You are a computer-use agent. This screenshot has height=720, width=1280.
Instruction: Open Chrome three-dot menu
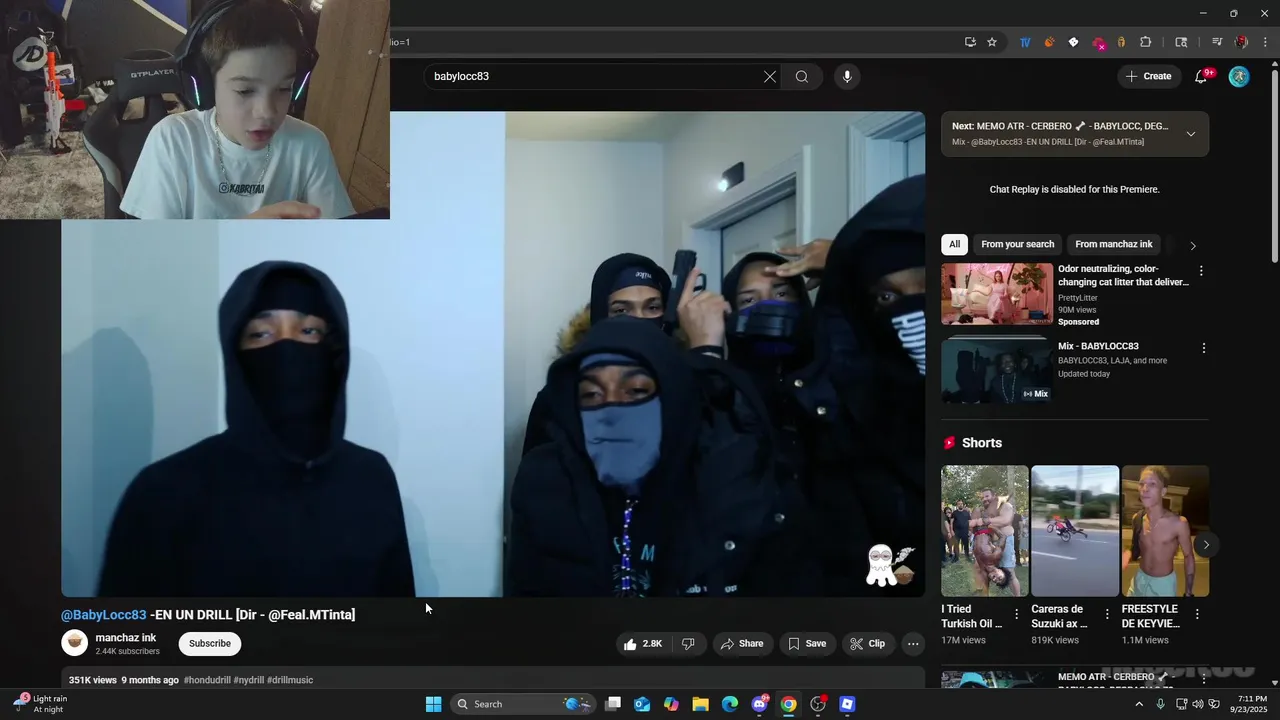coord(1266,42)
